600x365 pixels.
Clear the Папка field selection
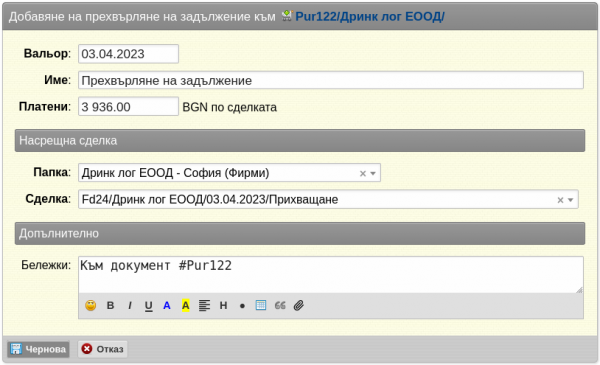click(363, 174)
